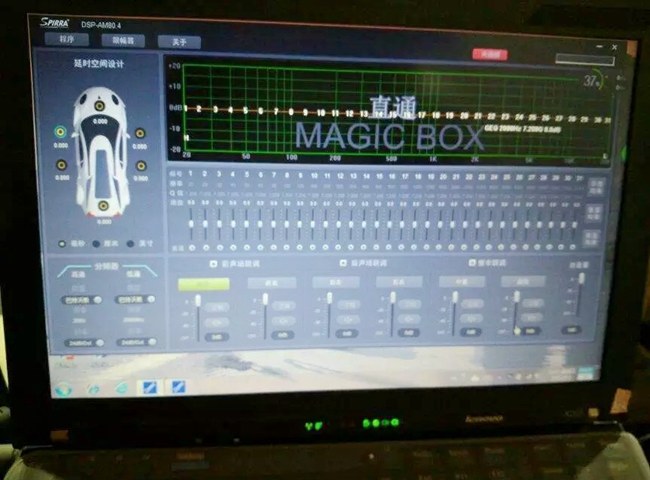Image resolution: width=650 pixels, height=480 pixels.
Task: Open the second pinned taskbar icon
Action: [94, 389]
